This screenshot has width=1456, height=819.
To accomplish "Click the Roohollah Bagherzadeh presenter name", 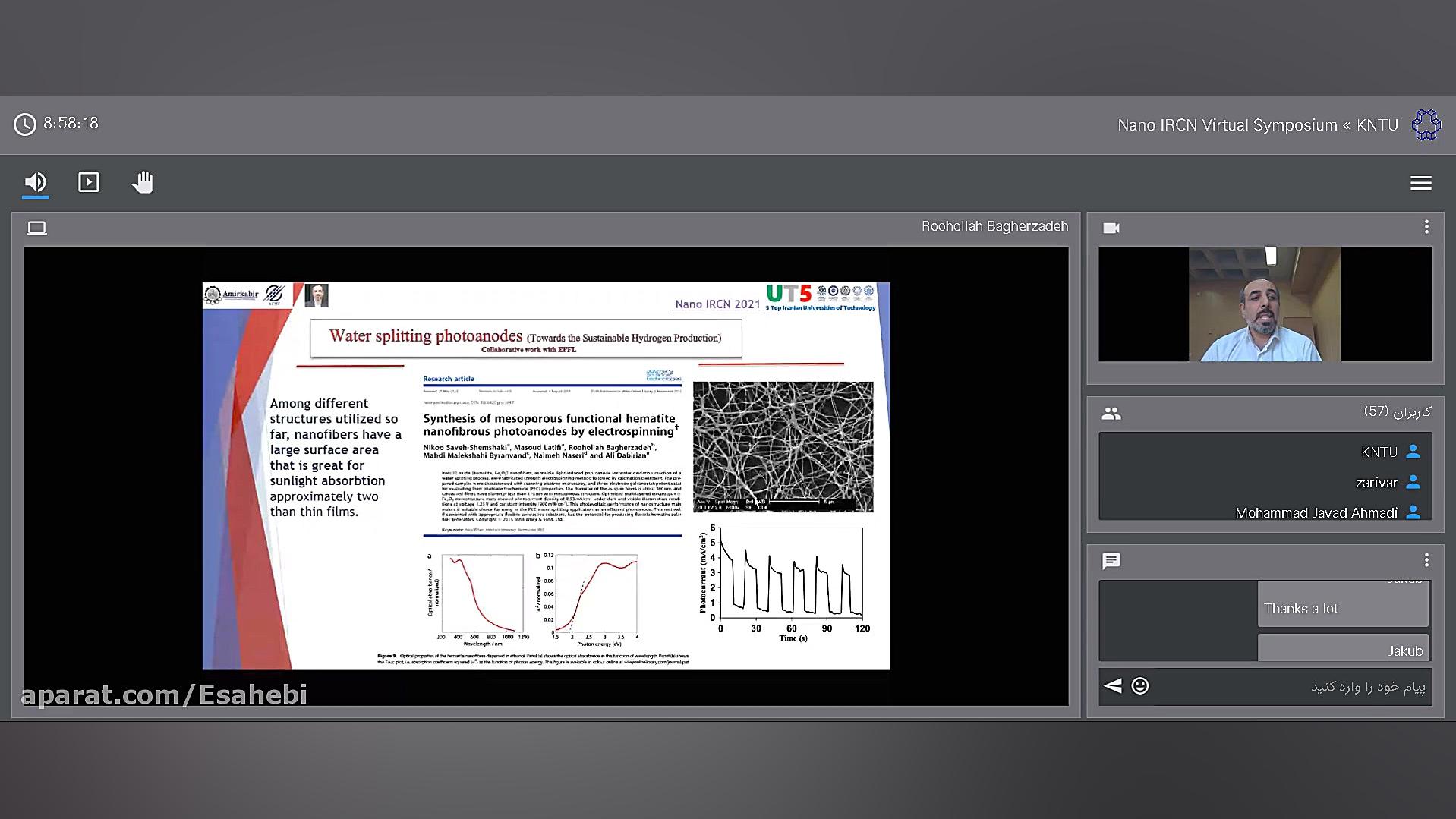I will [x=994, y=226].
